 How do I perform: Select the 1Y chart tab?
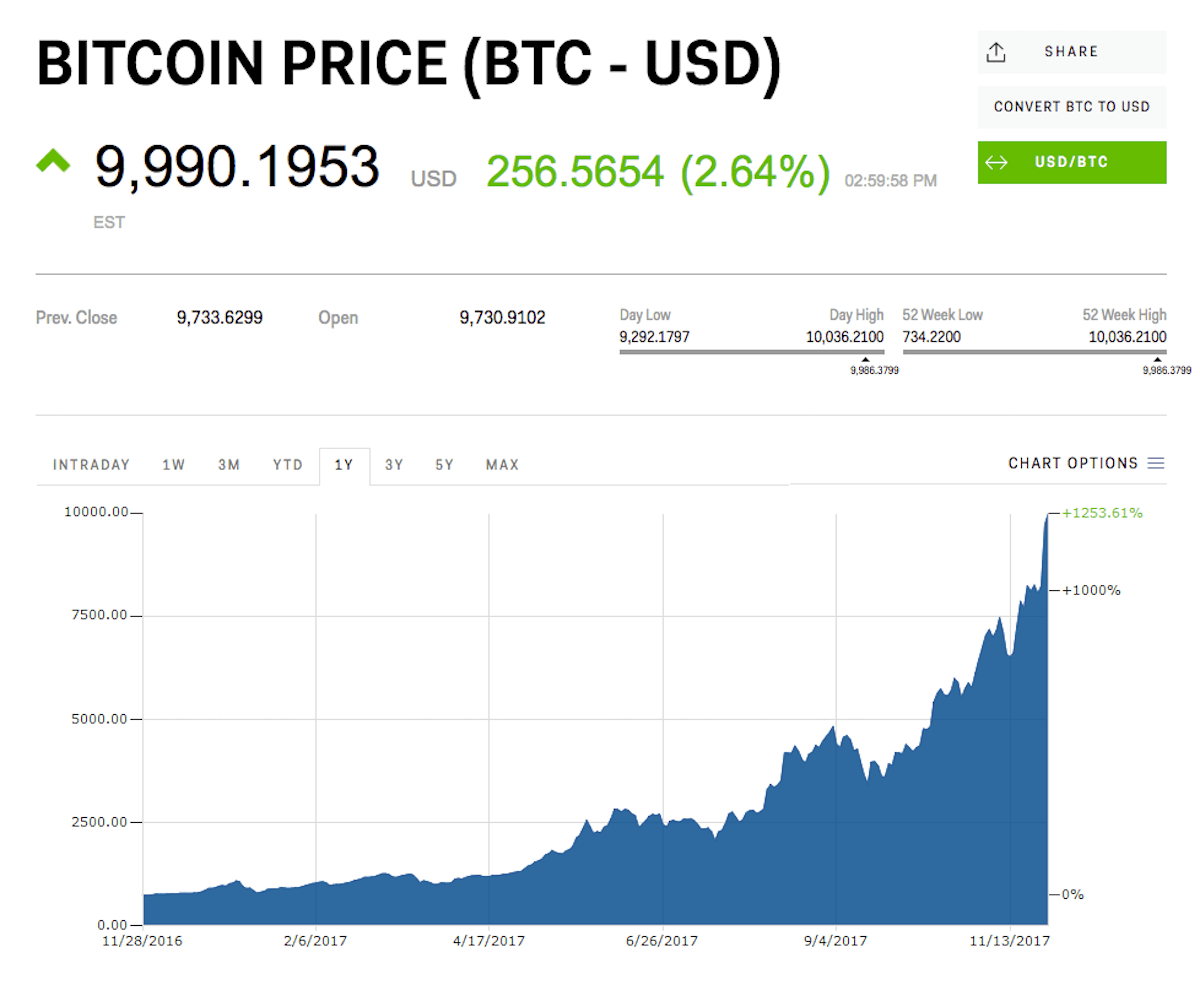pos(344,466)
